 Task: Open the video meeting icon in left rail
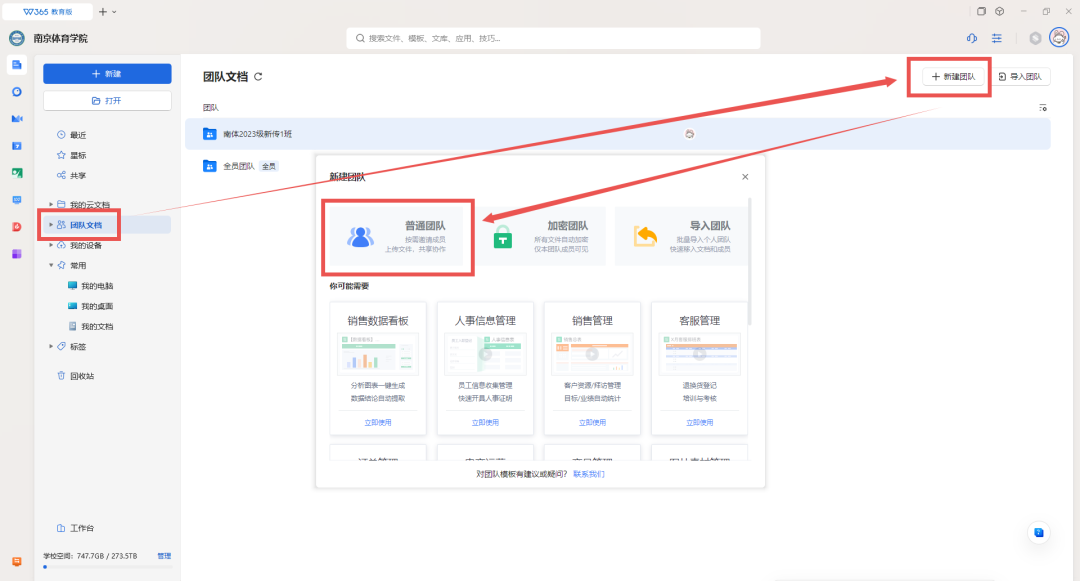point(17,118)
